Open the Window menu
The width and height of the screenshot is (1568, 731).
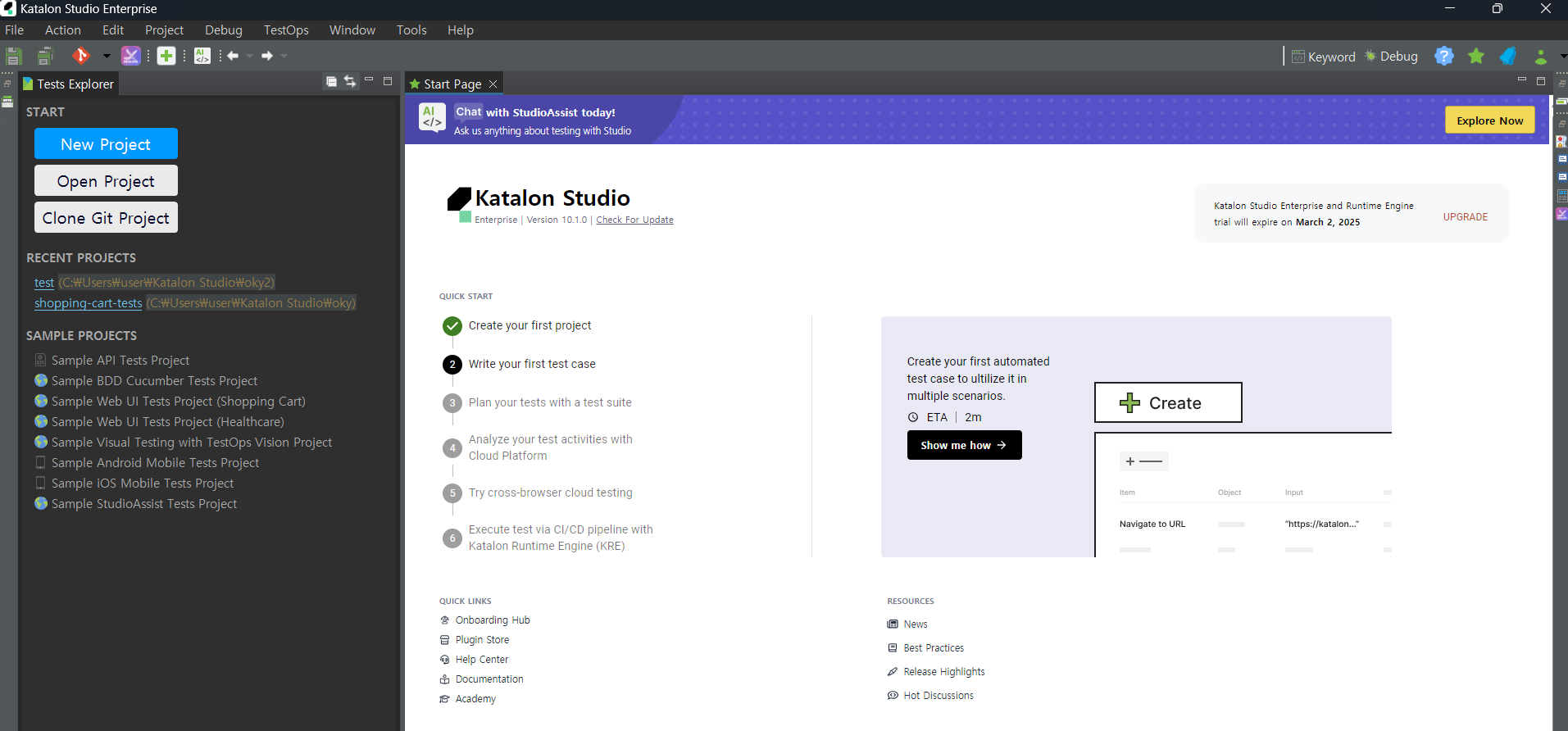click(x=352, y=30)
